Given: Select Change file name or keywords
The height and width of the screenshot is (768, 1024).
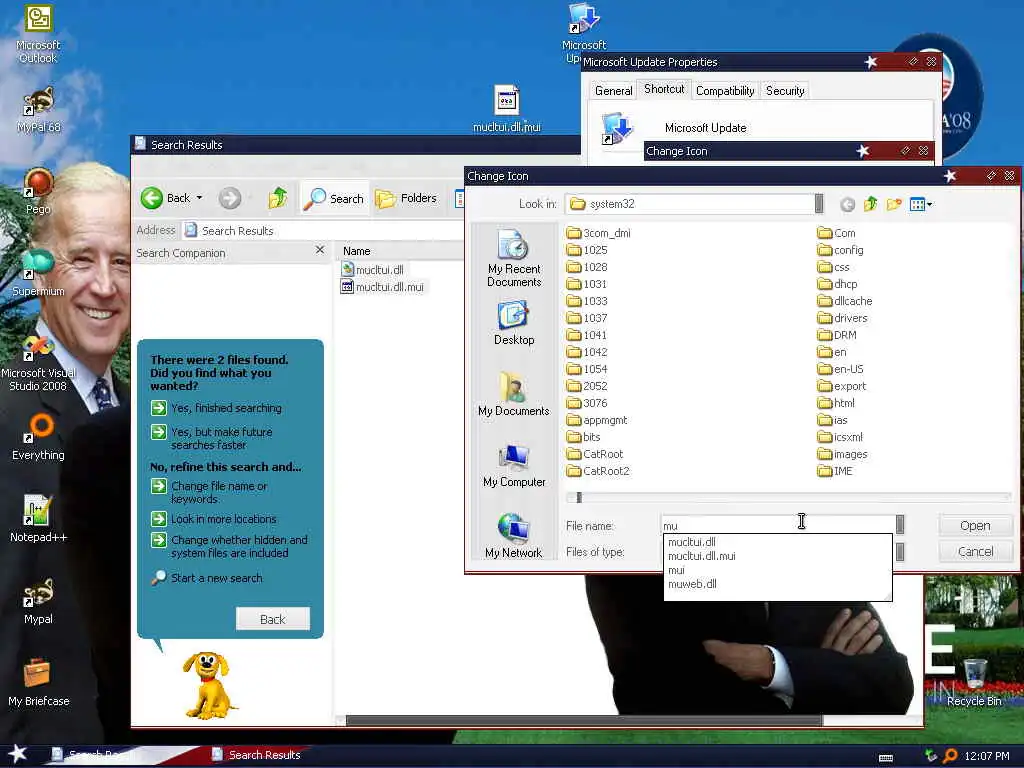Looking at the screenshot, I should point(209,492).
